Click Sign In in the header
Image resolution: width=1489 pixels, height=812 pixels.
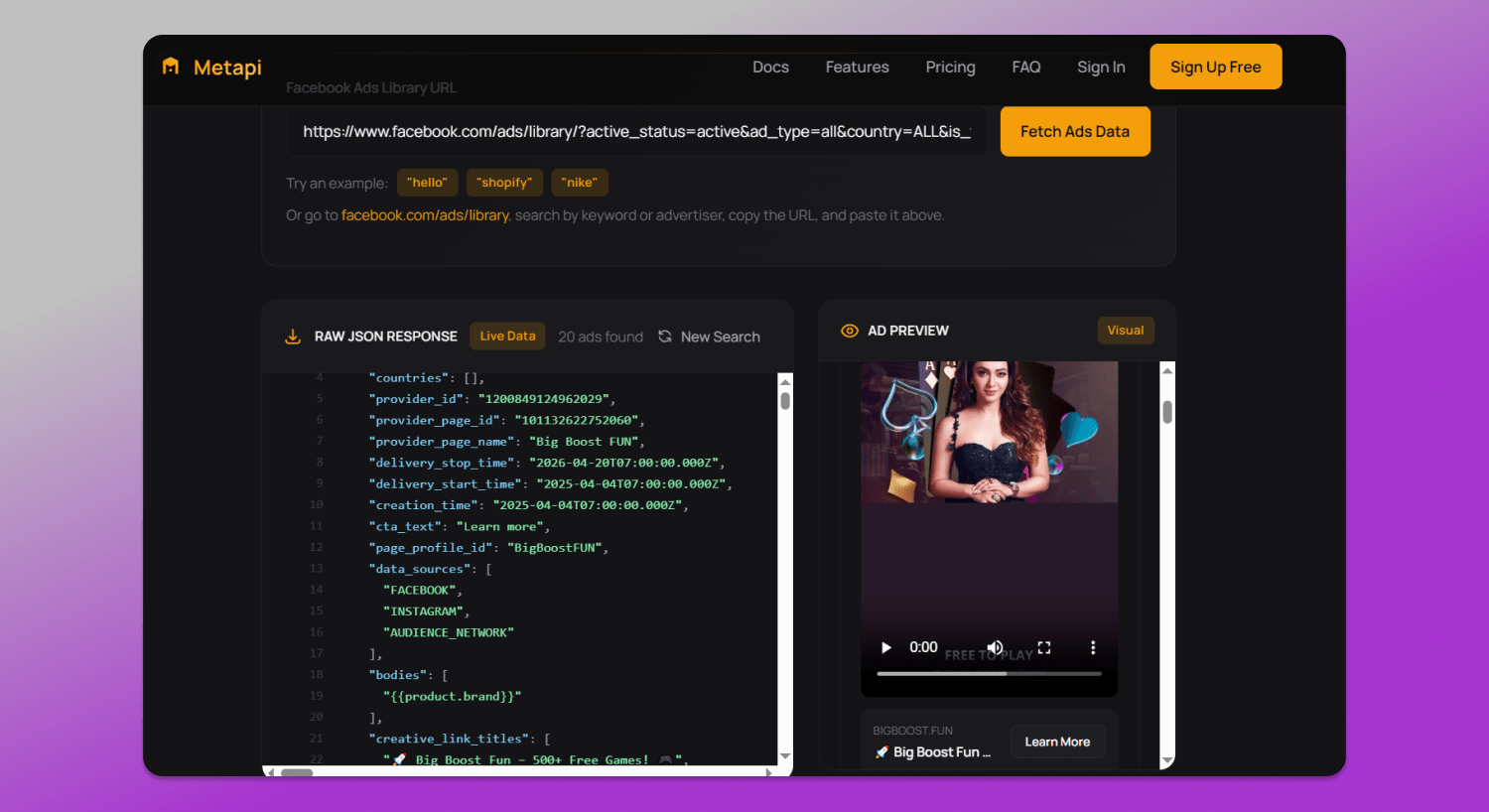(1101, 67)
